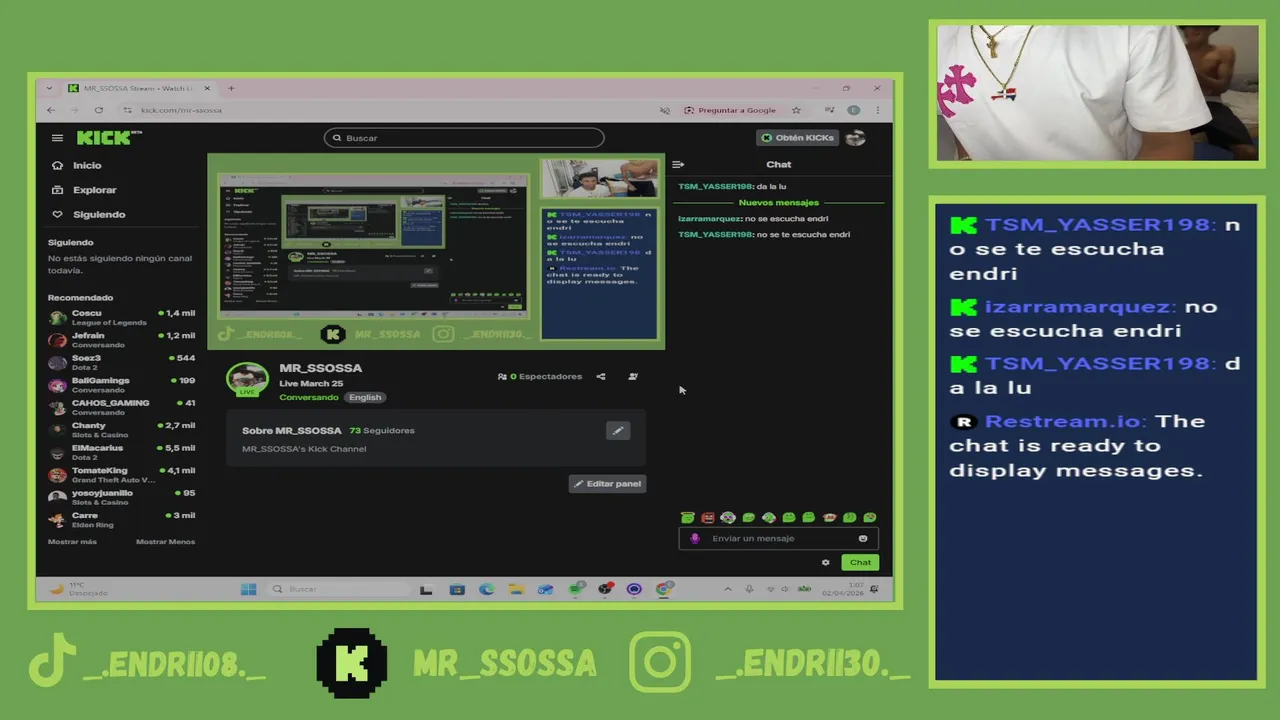1280x720 pixels.
Task: Open recommended channel Chanty
Action: pyautogui.click(x=121, y=430)
